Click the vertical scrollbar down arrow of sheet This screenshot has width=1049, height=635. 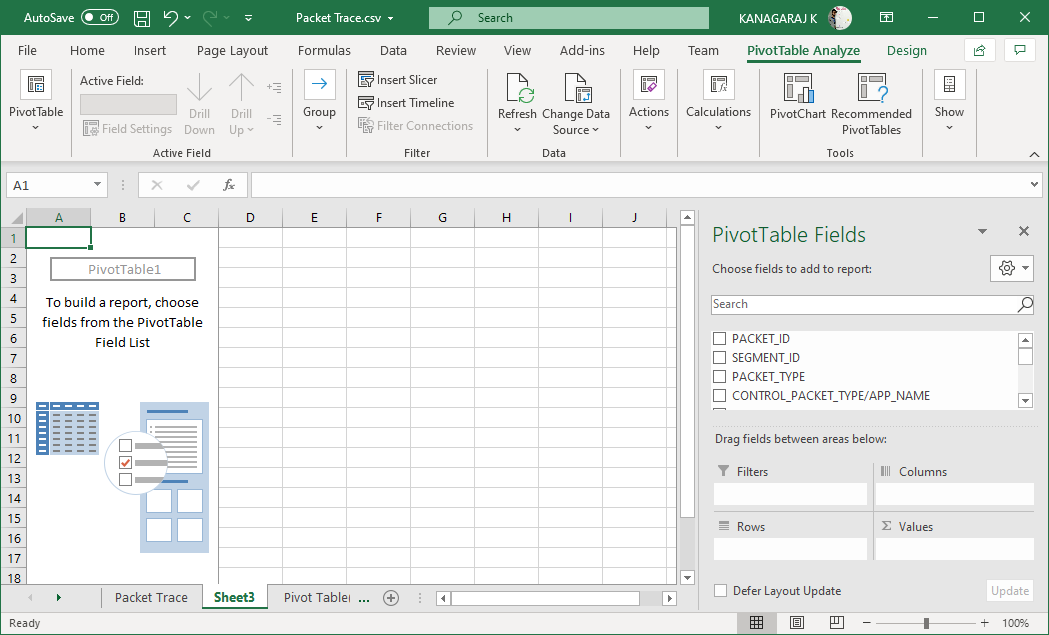pos(687,577)
